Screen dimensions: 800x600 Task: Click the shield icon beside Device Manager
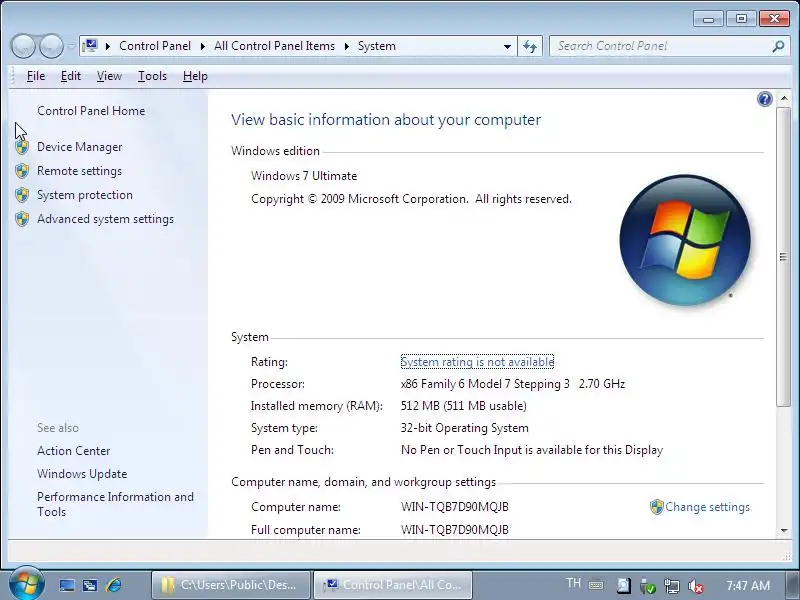(22, 147)
